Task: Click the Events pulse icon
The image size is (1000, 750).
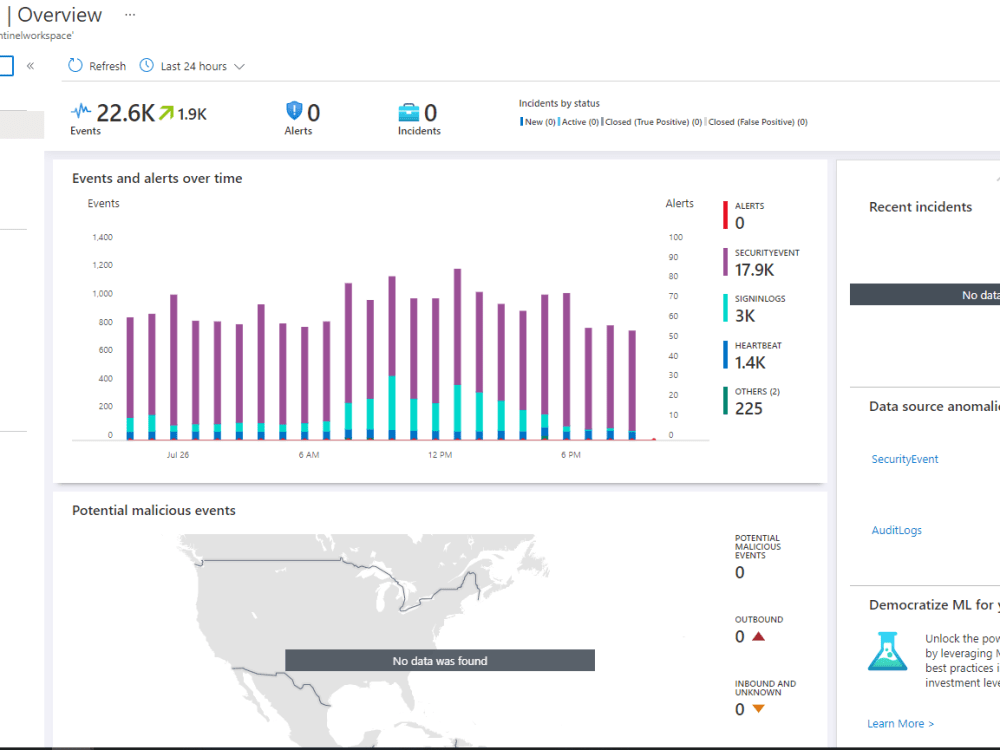Action: coord(80,108)
